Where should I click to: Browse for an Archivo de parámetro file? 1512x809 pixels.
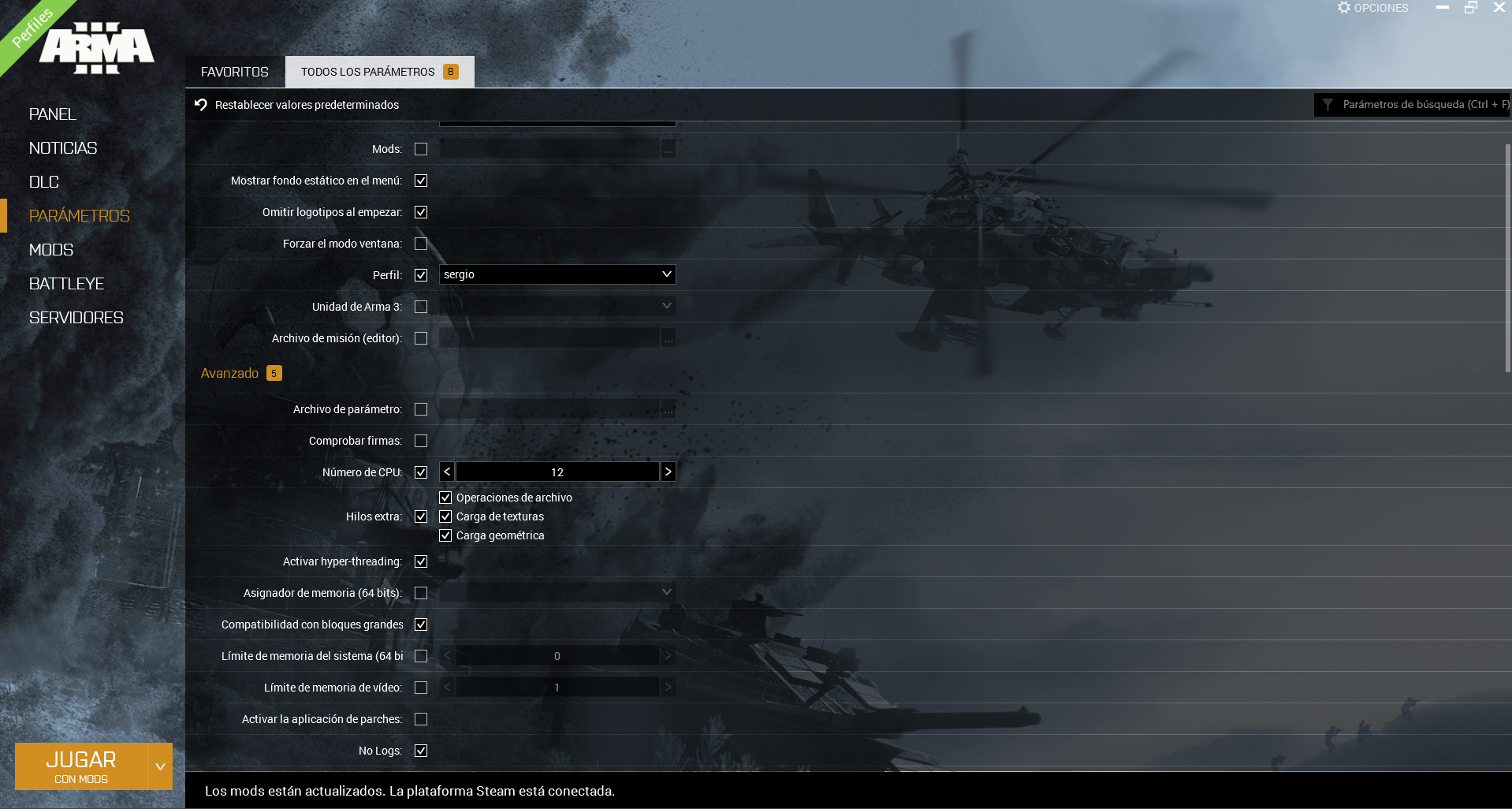[x=666, y=408]
